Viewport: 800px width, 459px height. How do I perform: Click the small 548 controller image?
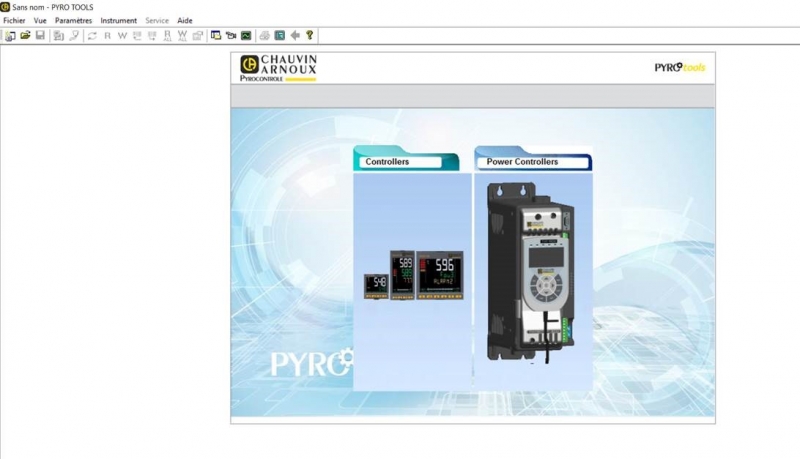377,286
